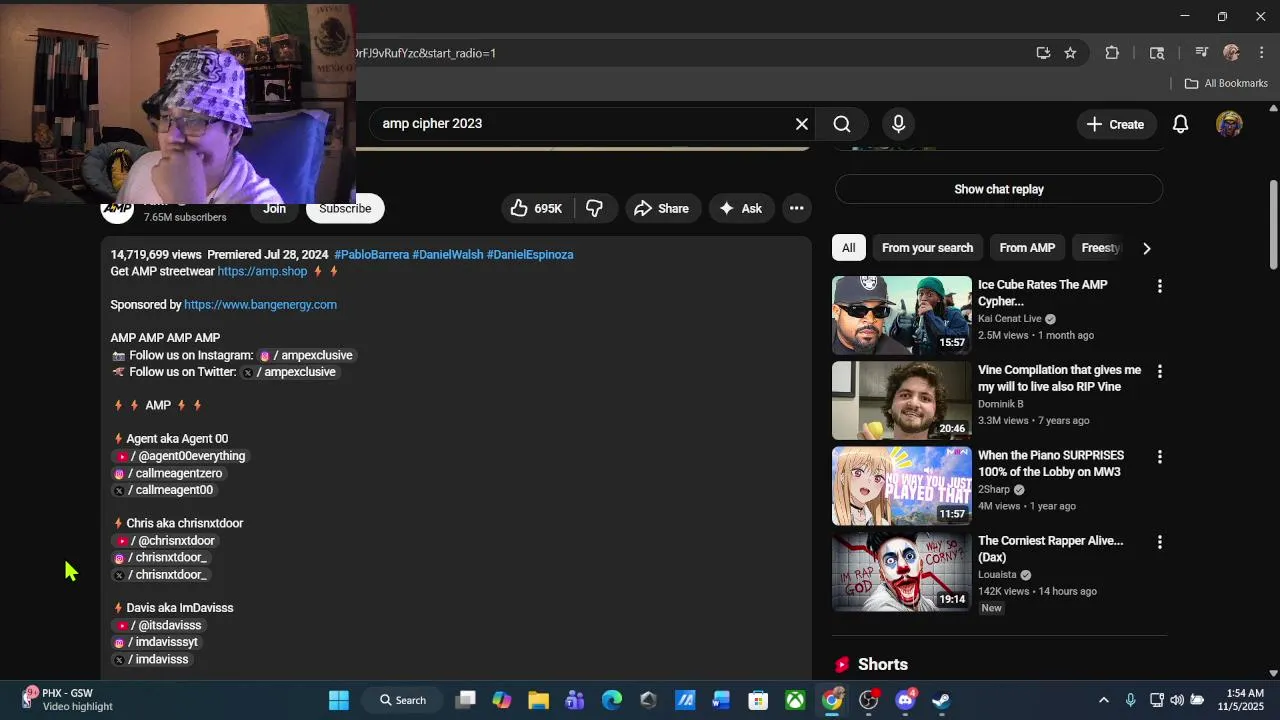1280x720 pixels.
Task: Open Chrome extensions puzzle icon
Action: [x=1112, y=53]
